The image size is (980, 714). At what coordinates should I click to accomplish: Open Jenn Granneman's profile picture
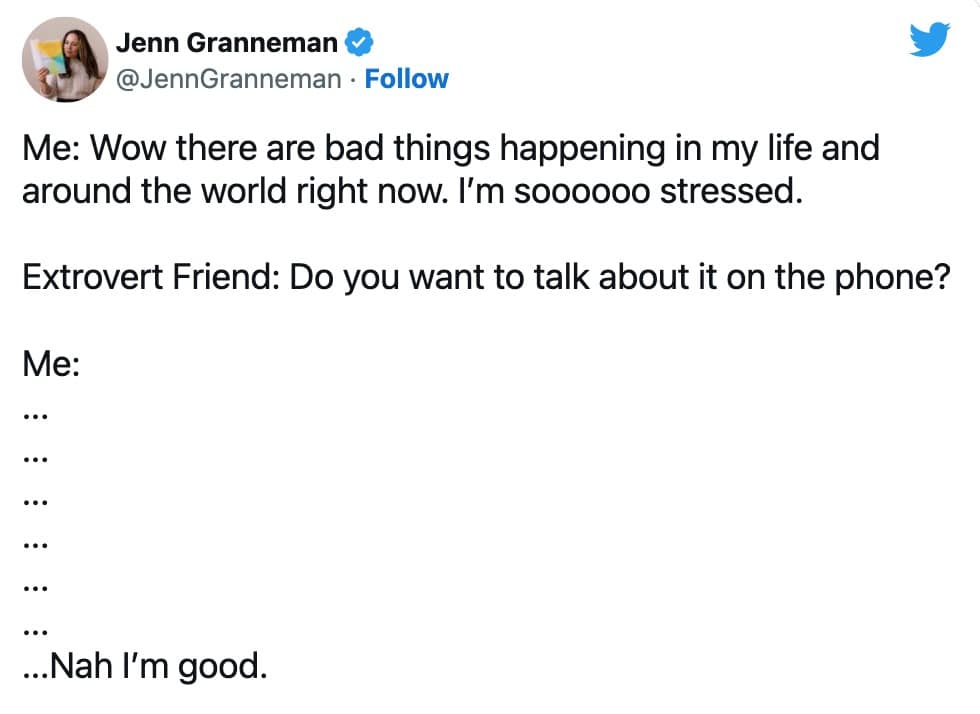pos(64,60)
